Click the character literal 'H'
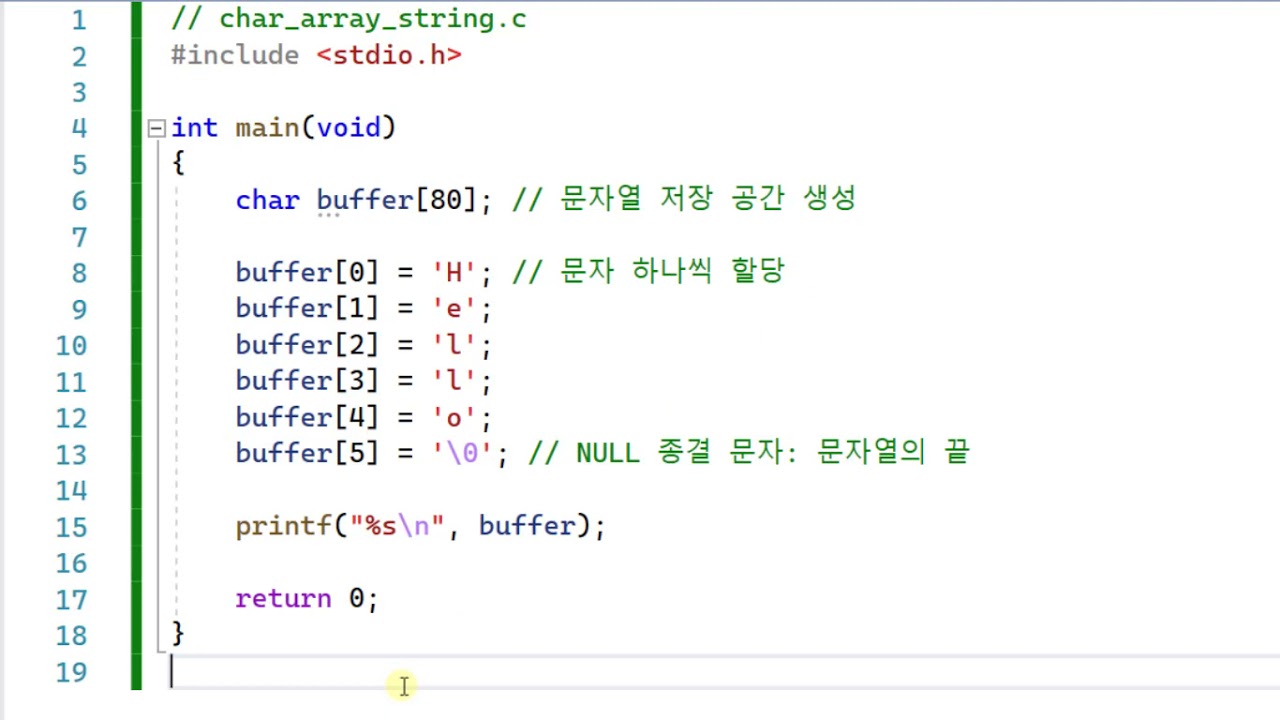The width and height of the screenshot is (1280, 720). tap(453, 272)
